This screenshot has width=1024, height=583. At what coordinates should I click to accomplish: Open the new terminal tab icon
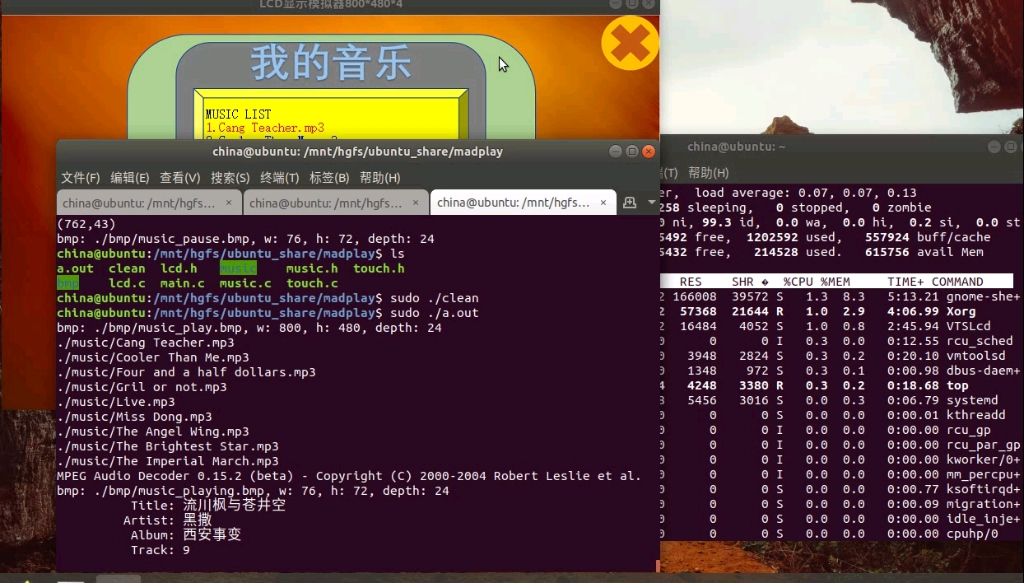tap(630, 202)
